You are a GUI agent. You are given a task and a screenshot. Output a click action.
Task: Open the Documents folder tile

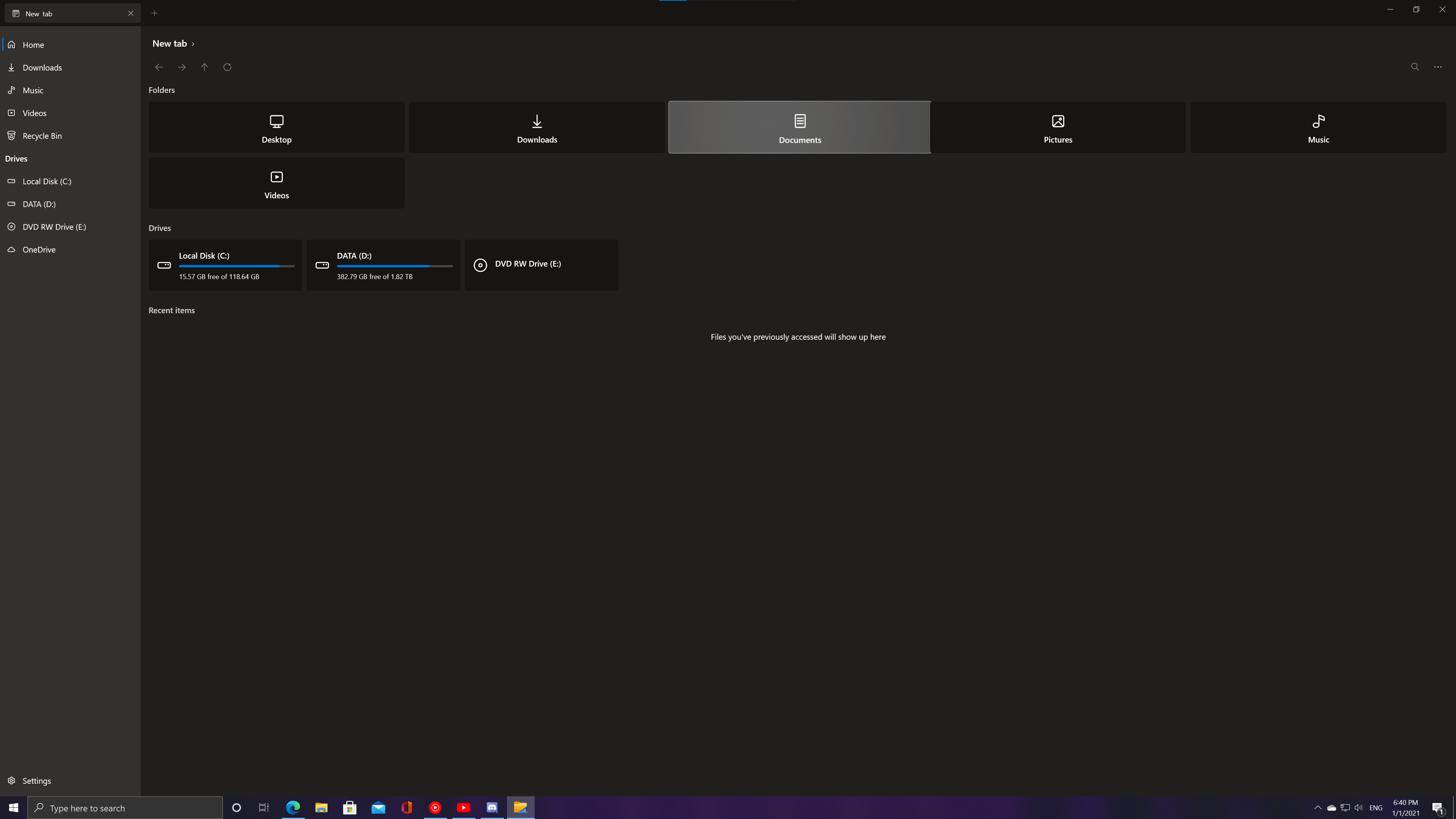point(799,127)
